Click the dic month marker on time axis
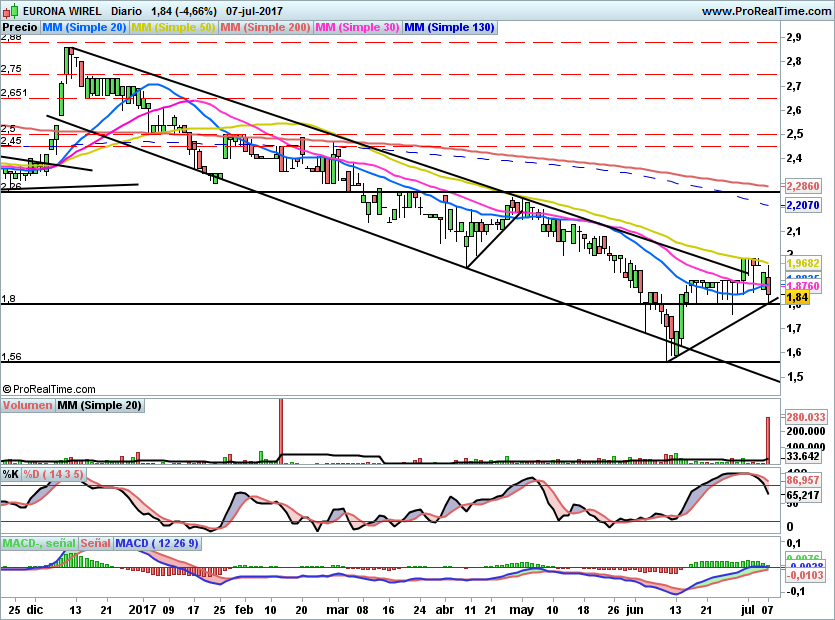The image size is (835, 620). coord(35,609)
